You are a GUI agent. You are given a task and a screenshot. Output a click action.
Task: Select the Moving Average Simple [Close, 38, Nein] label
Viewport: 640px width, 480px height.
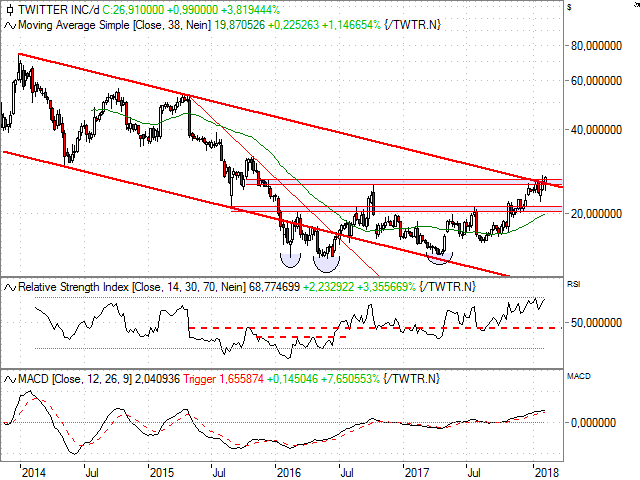115,25
